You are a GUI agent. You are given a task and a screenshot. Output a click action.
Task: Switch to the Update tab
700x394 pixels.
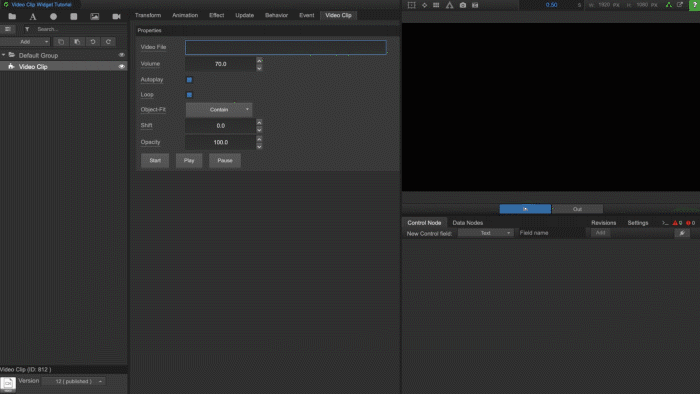tap(245, 15)
